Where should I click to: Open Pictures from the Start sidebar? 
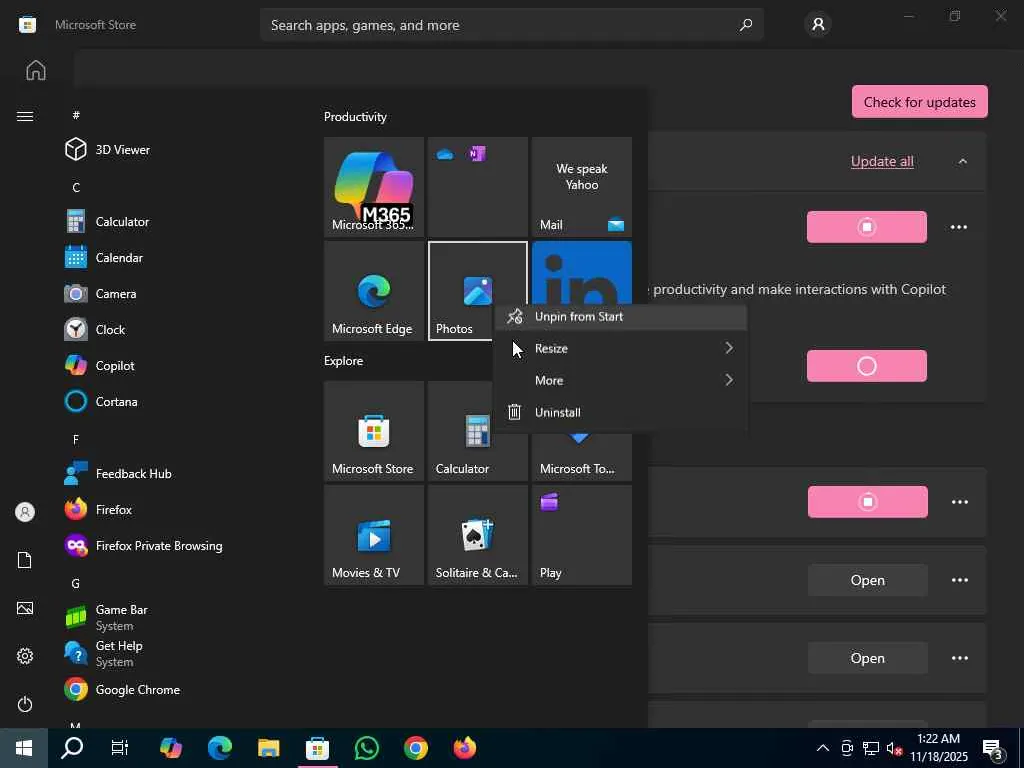click(25, 608)
